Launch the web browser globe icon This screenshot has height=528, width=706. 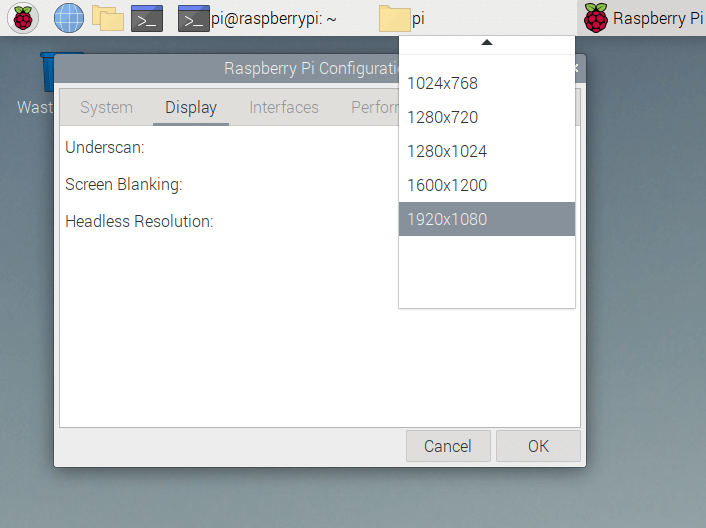click(x=68, y=18)
